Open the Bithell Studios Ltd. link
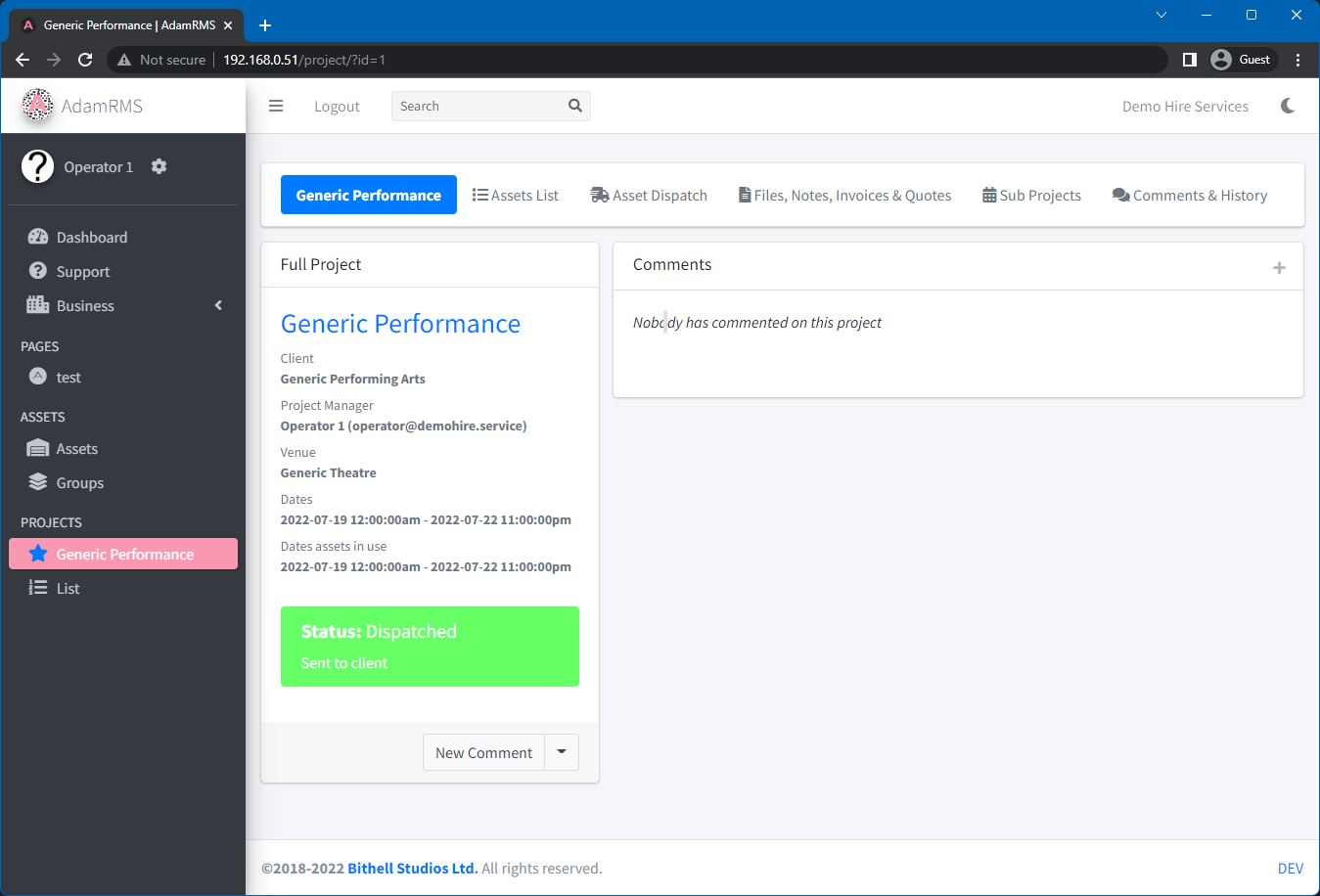 click(x=411, y=868)
